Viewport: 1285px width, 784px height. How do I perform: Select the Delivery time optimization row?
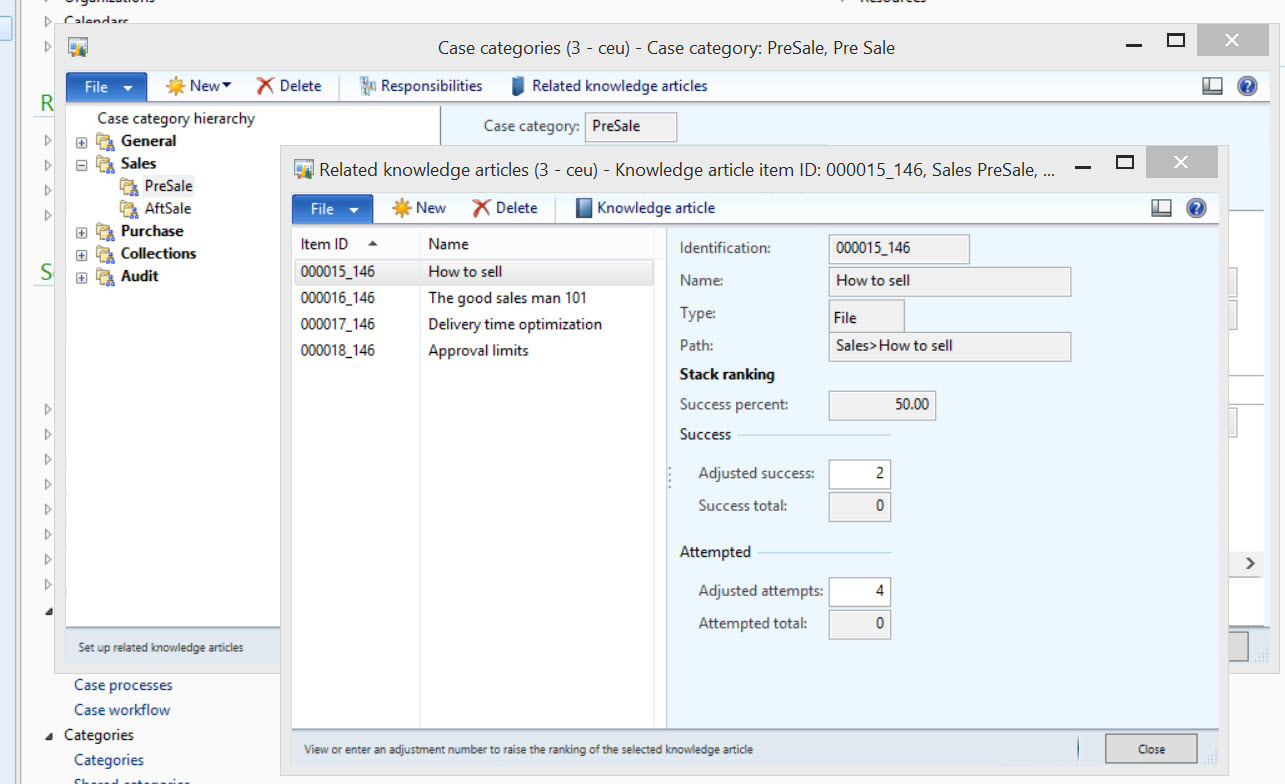click(x=514, y=324)
